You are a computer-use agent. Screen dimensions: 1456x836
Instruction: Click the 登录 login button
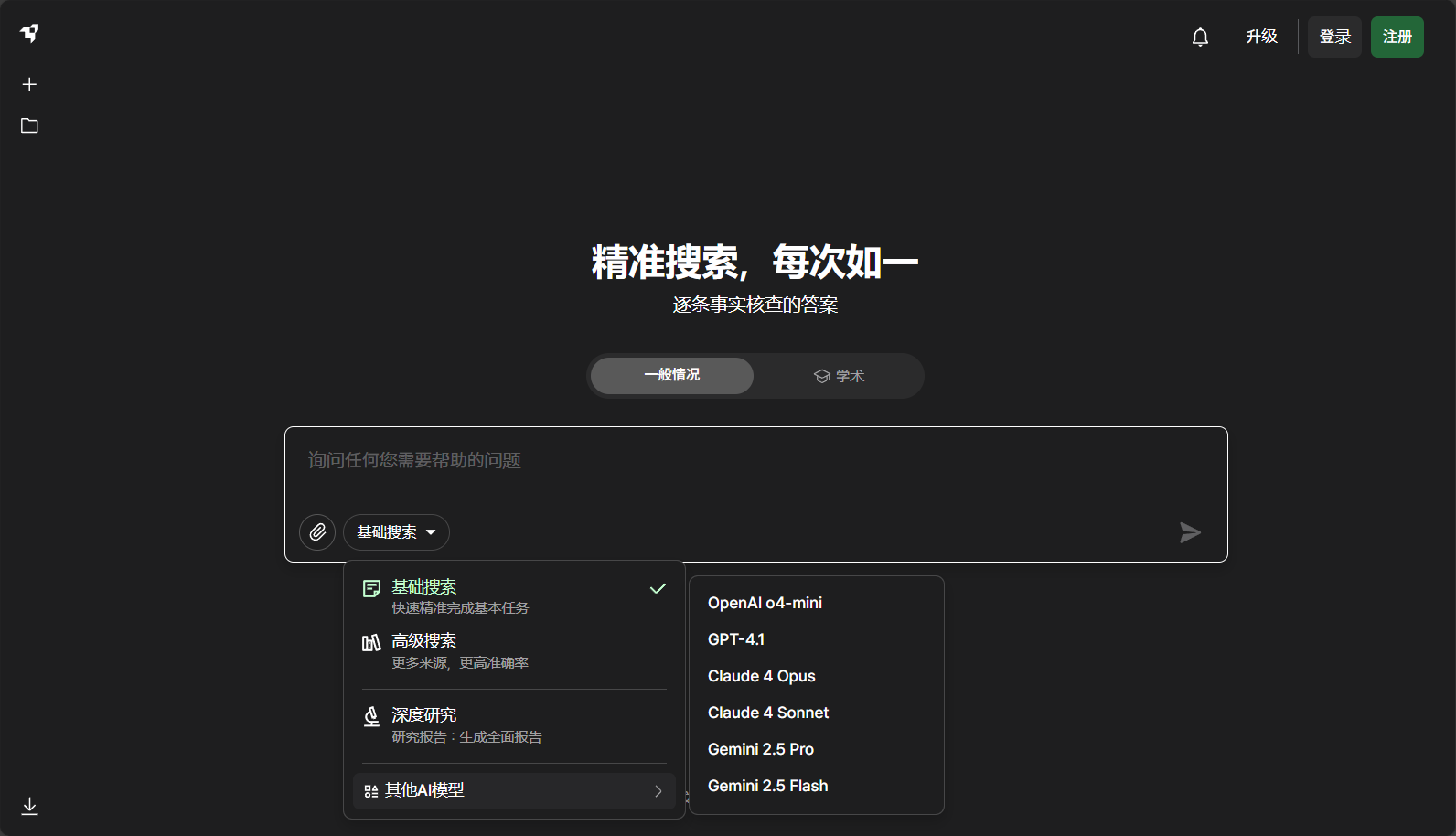coord(1334,37)
